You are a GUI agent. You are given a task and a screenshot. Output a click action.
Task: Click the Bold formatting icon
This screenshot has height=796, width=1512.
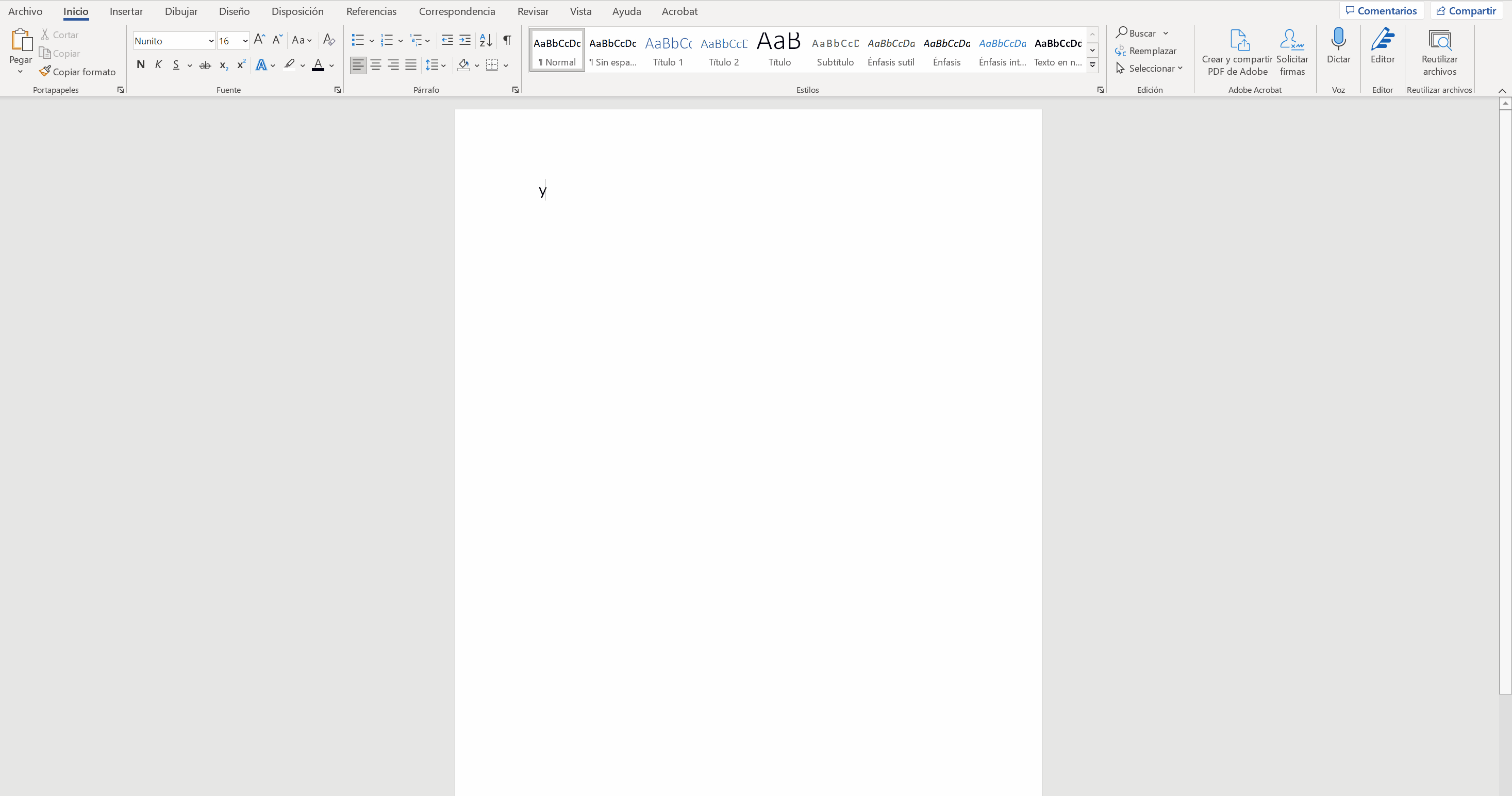click(141, 65)
